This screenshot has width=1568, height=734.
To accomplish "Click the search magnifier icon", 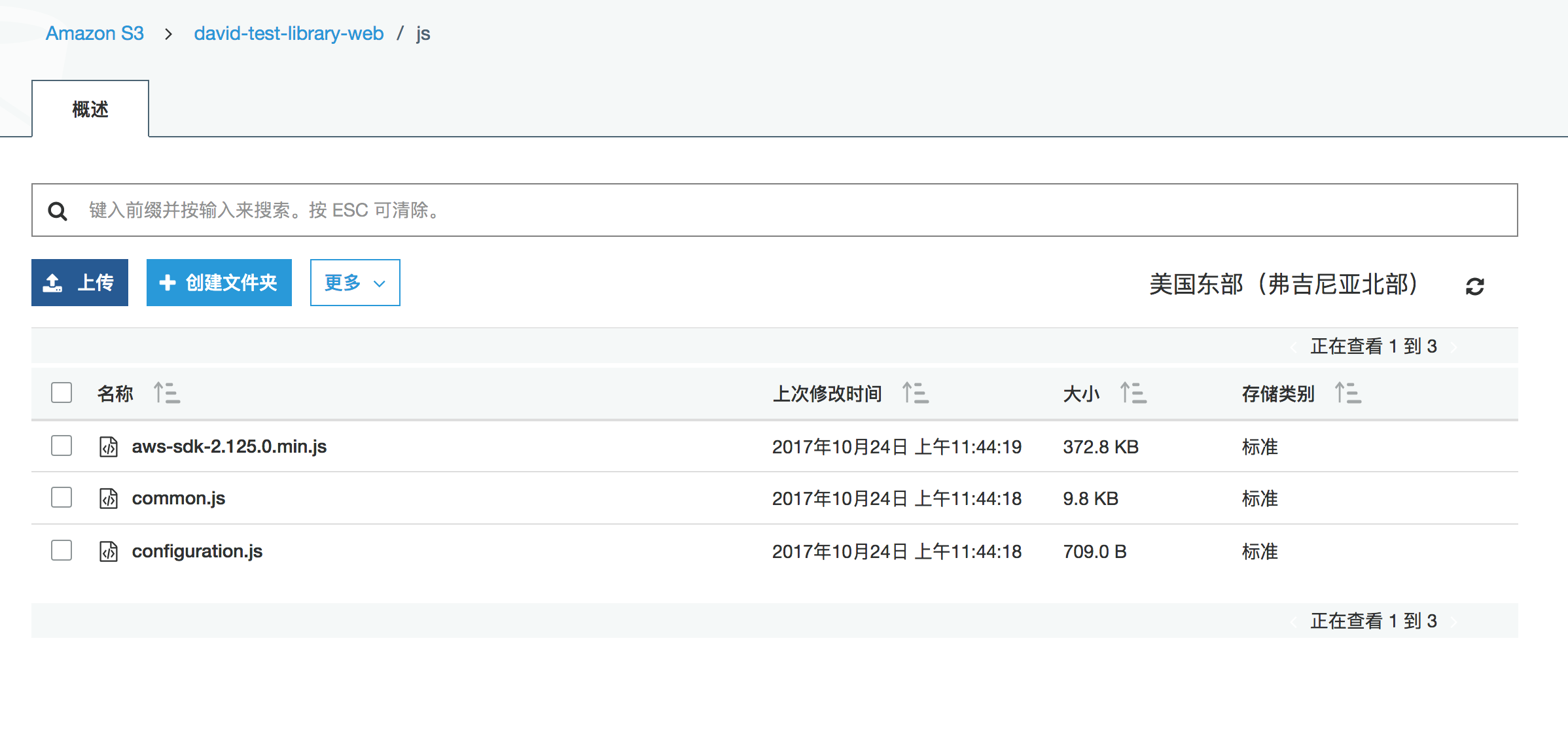I will (x=58, y=211).
